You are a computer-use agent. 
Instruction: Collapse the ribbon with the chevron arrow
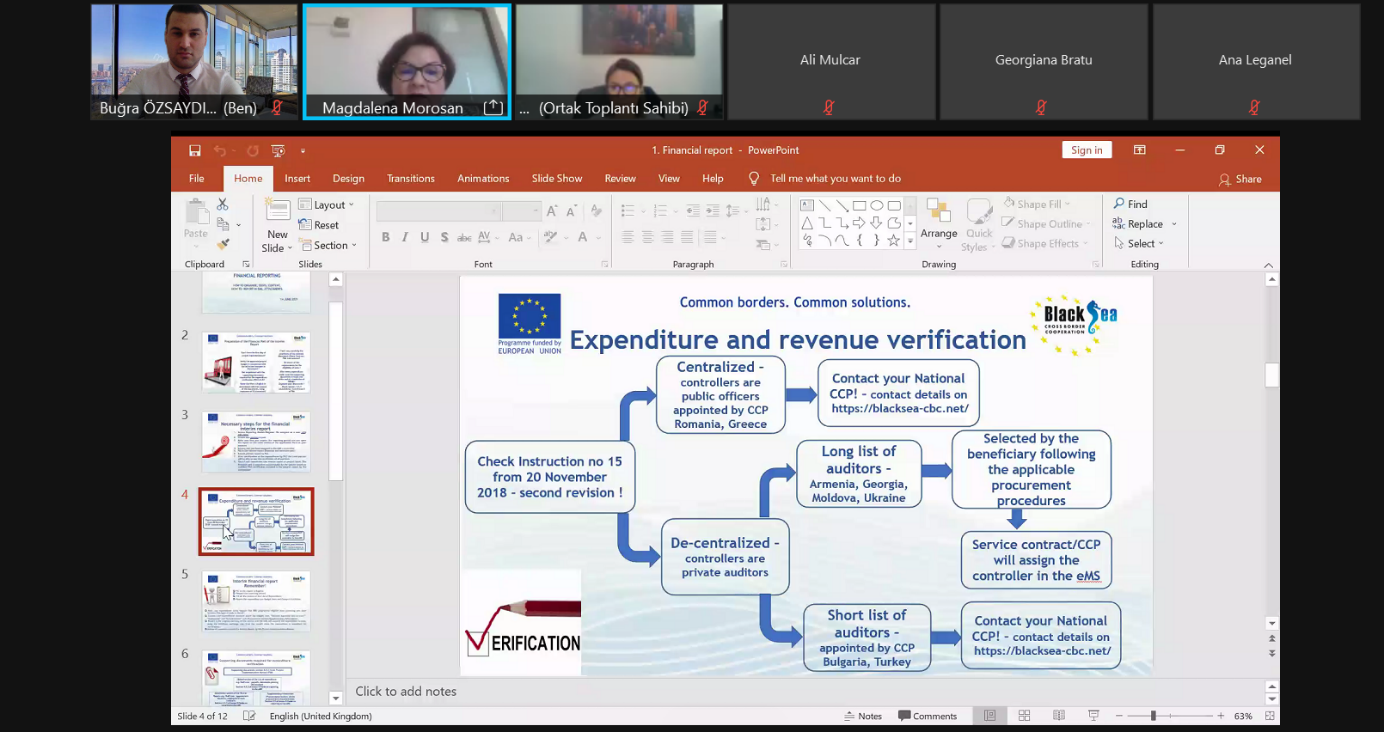pos(1268,265)
